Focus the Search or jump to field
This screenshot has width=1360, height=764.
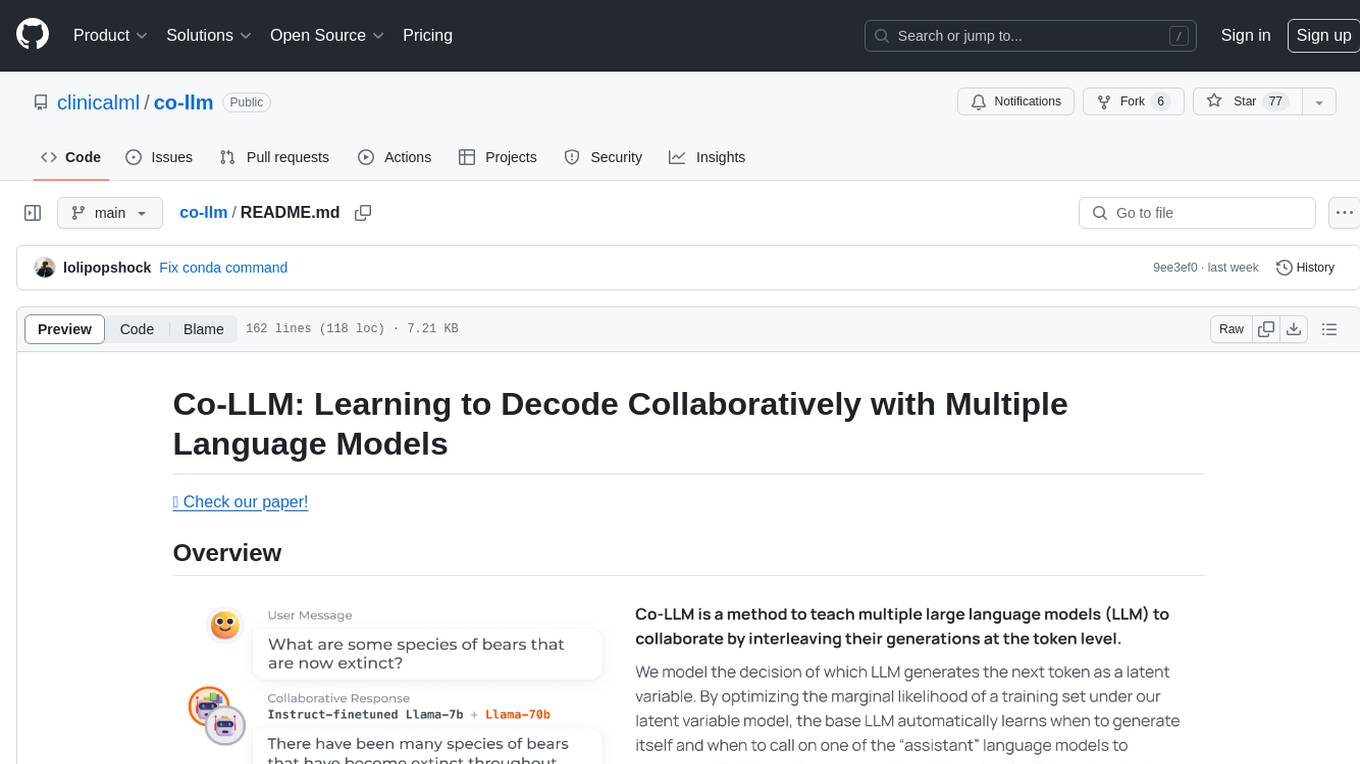[1031, 36]
